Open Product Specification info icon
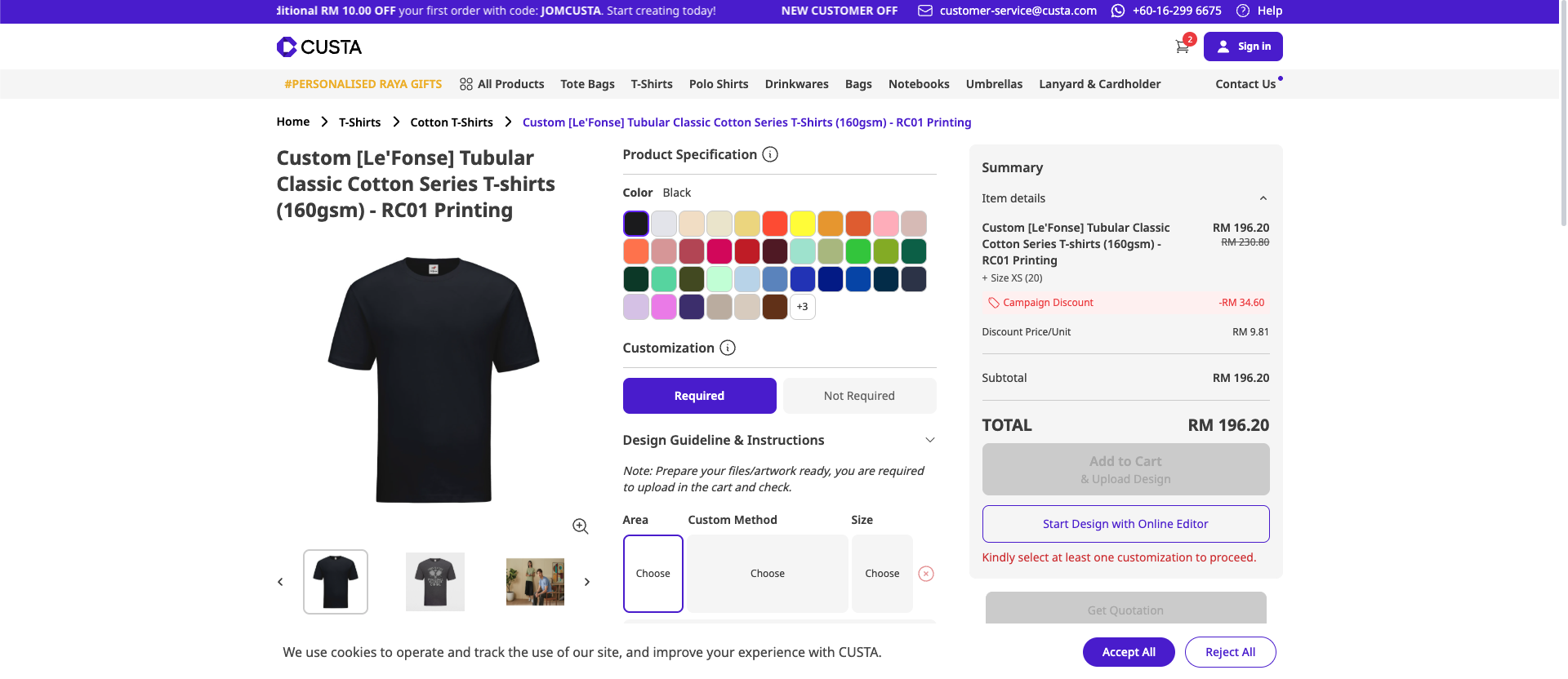 770,154
